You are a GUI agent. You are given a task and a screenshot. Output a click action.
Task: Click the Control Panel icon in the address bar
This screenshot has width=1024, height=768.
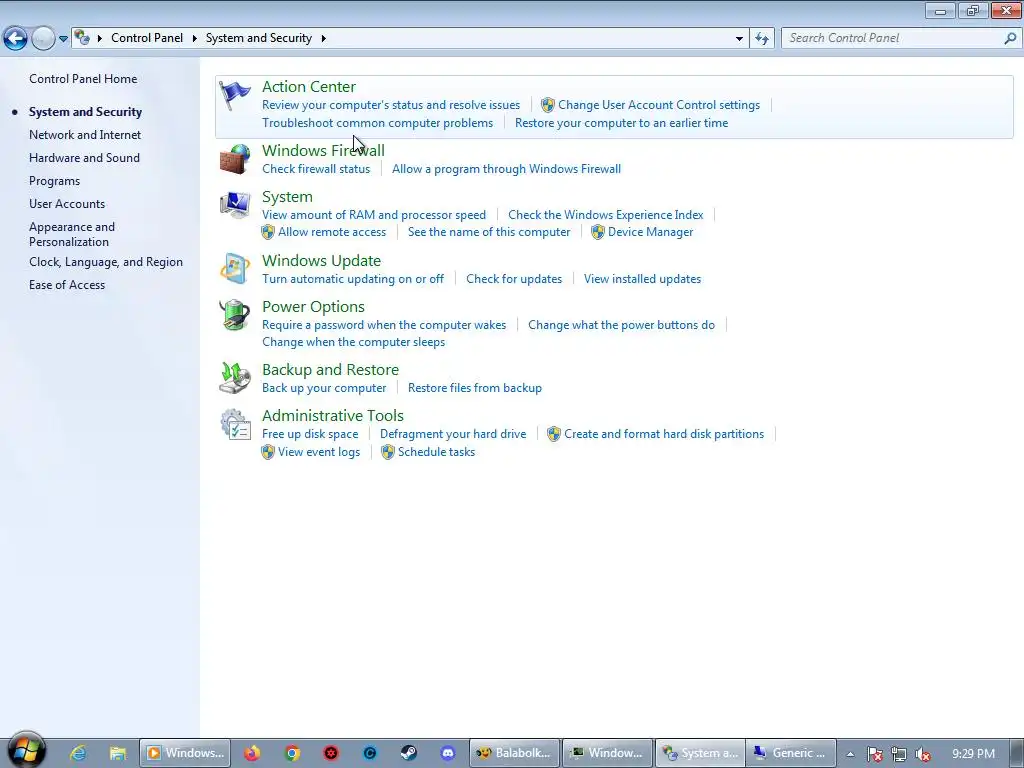tap(82, 38)
